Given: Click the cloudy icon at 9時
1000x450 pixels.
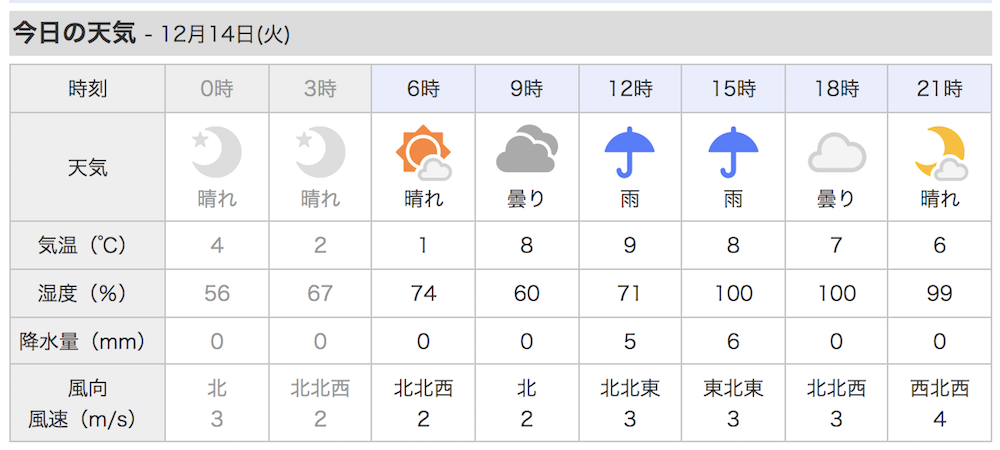Looking at the screenshot, I should point(527,149).
